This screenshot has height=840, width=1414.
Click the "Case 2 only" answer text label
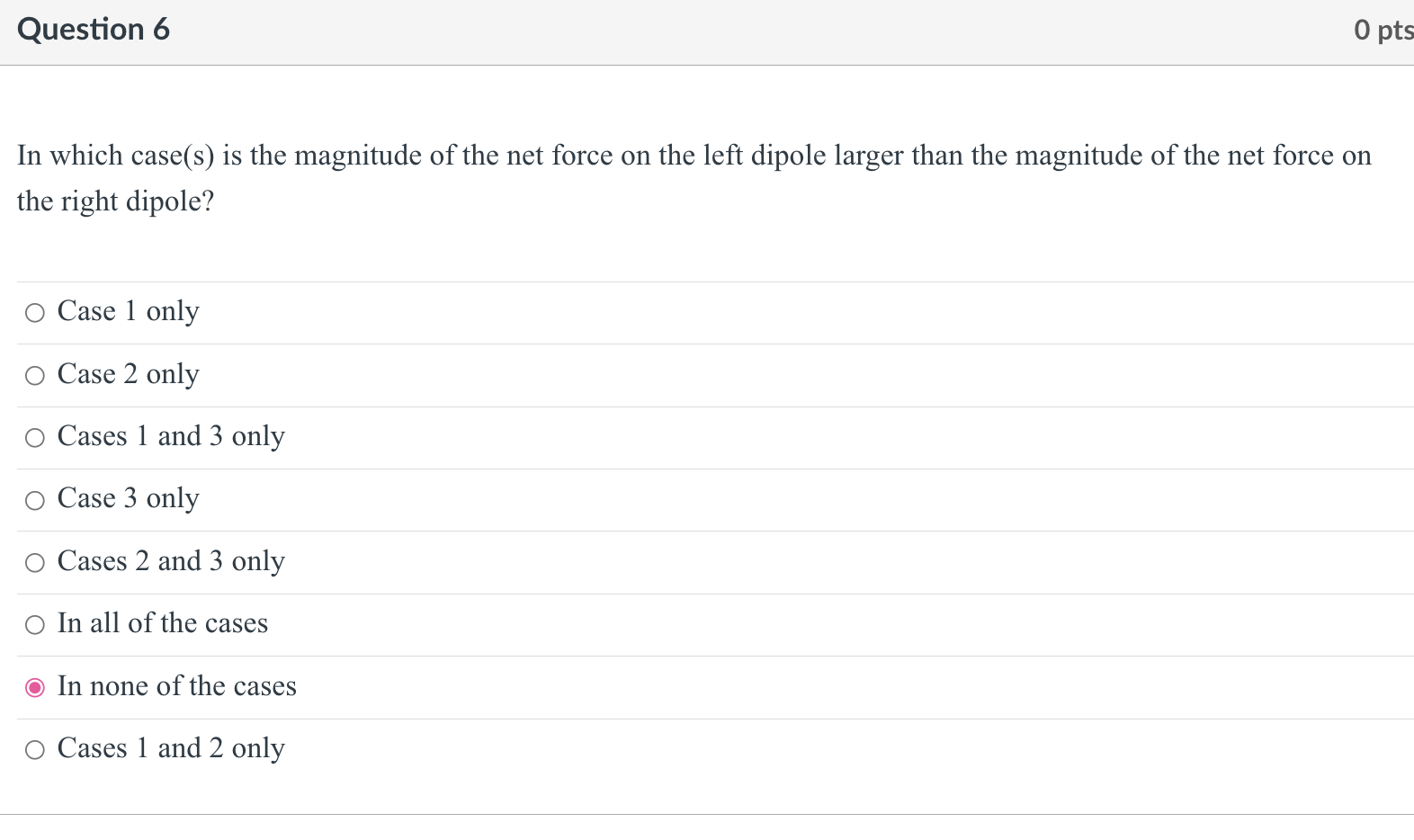coord(128,375)
